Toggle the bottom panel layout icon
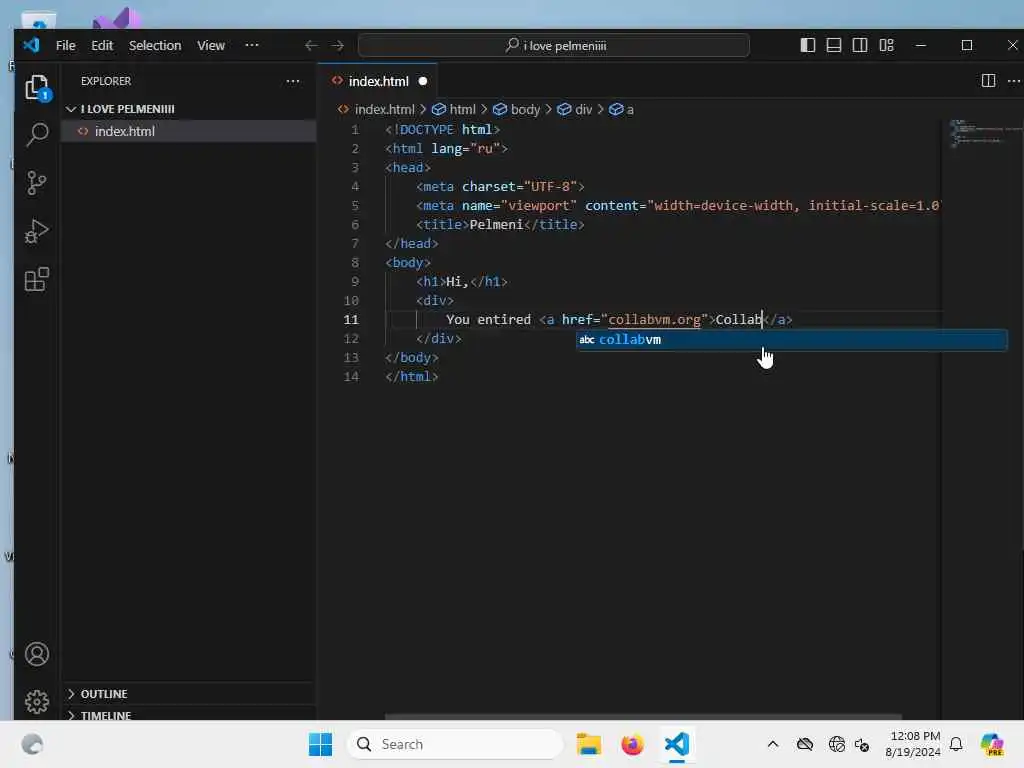This screenshot has width=1024, height=768. point(834,45)
